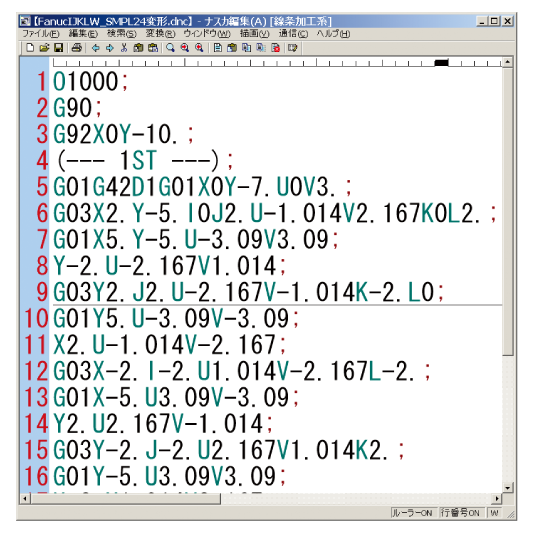534x534 pixels.
Task: Click the red-marked document toolbar icon
Action: pos(276,48)
